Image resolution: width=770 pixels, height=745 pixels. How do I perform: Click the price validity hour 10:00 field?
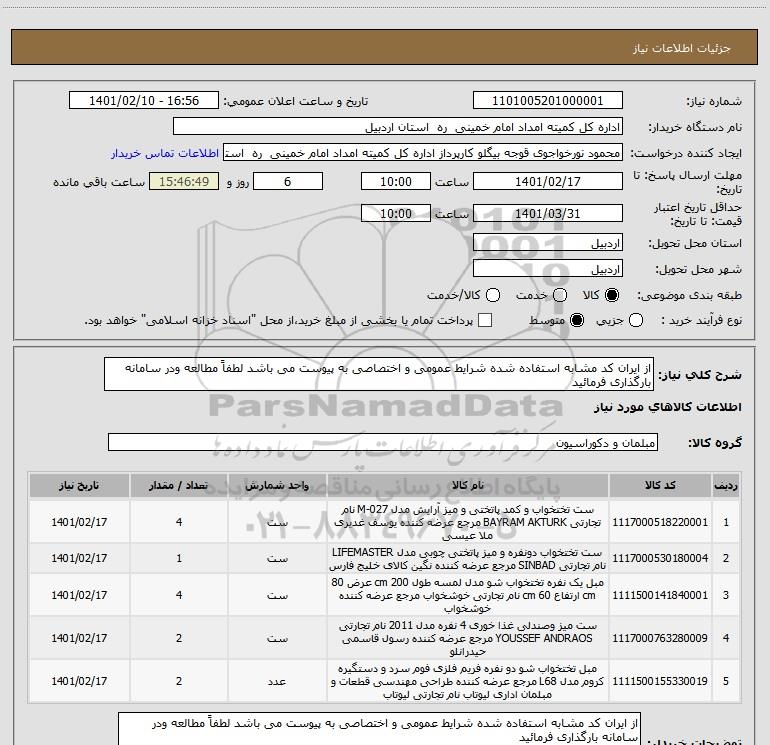396,213
